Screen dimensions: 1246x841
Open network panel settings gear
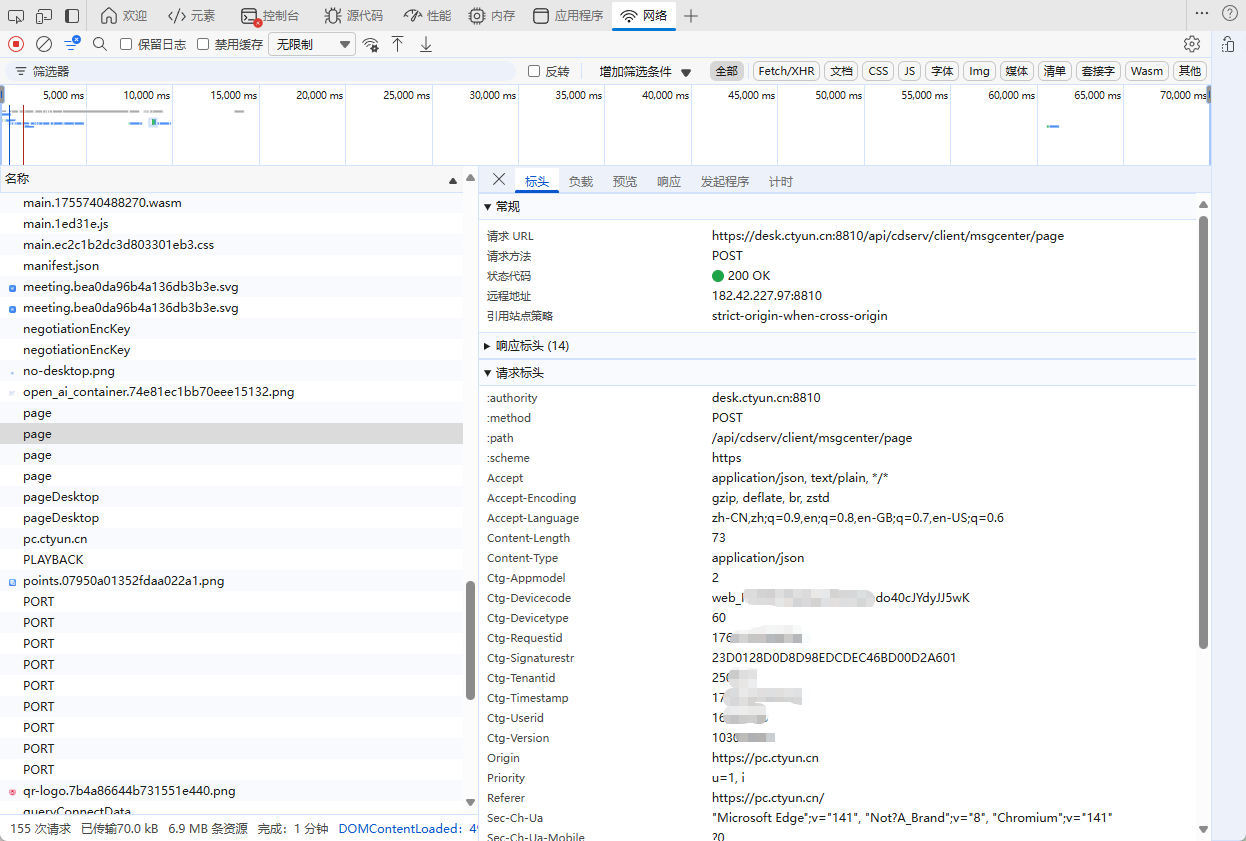[1191, 44]
